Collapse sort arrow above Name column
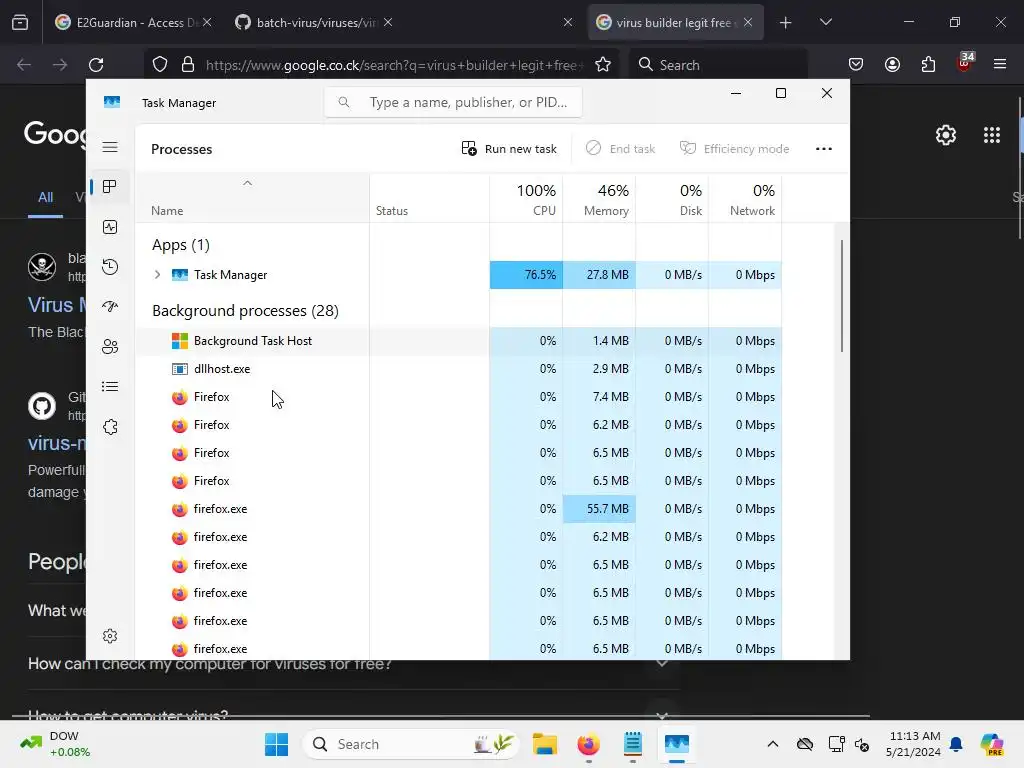The image size is (1024, 768). click(248, 184)
